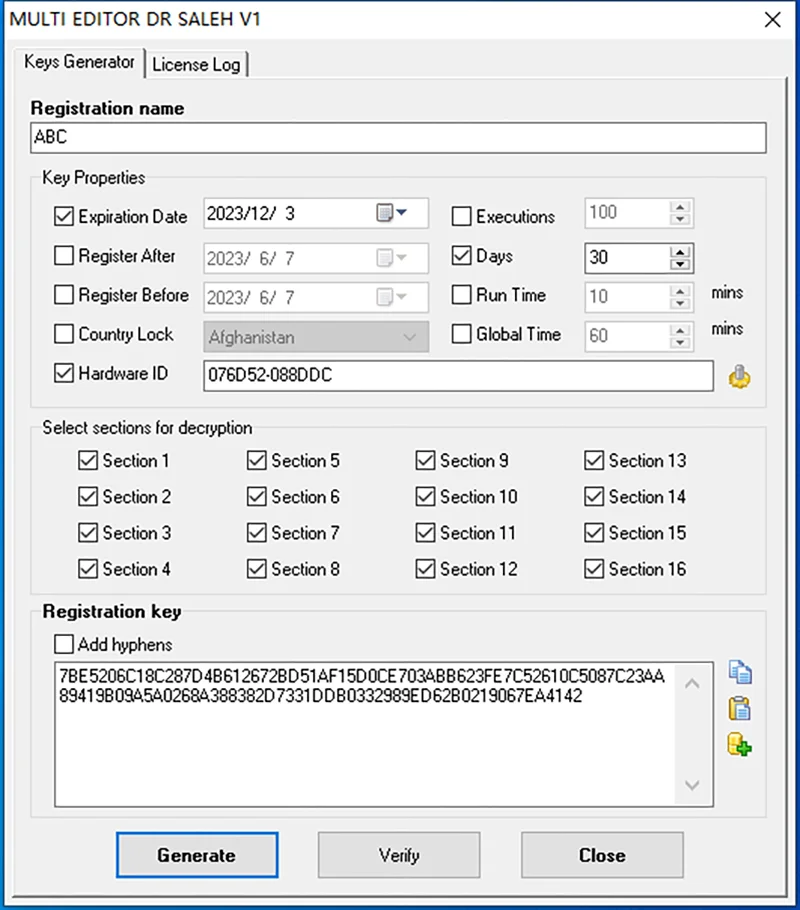Add key to database with the plus icon
The width and height of the screenshot is (800, 910).
[740, 745]
